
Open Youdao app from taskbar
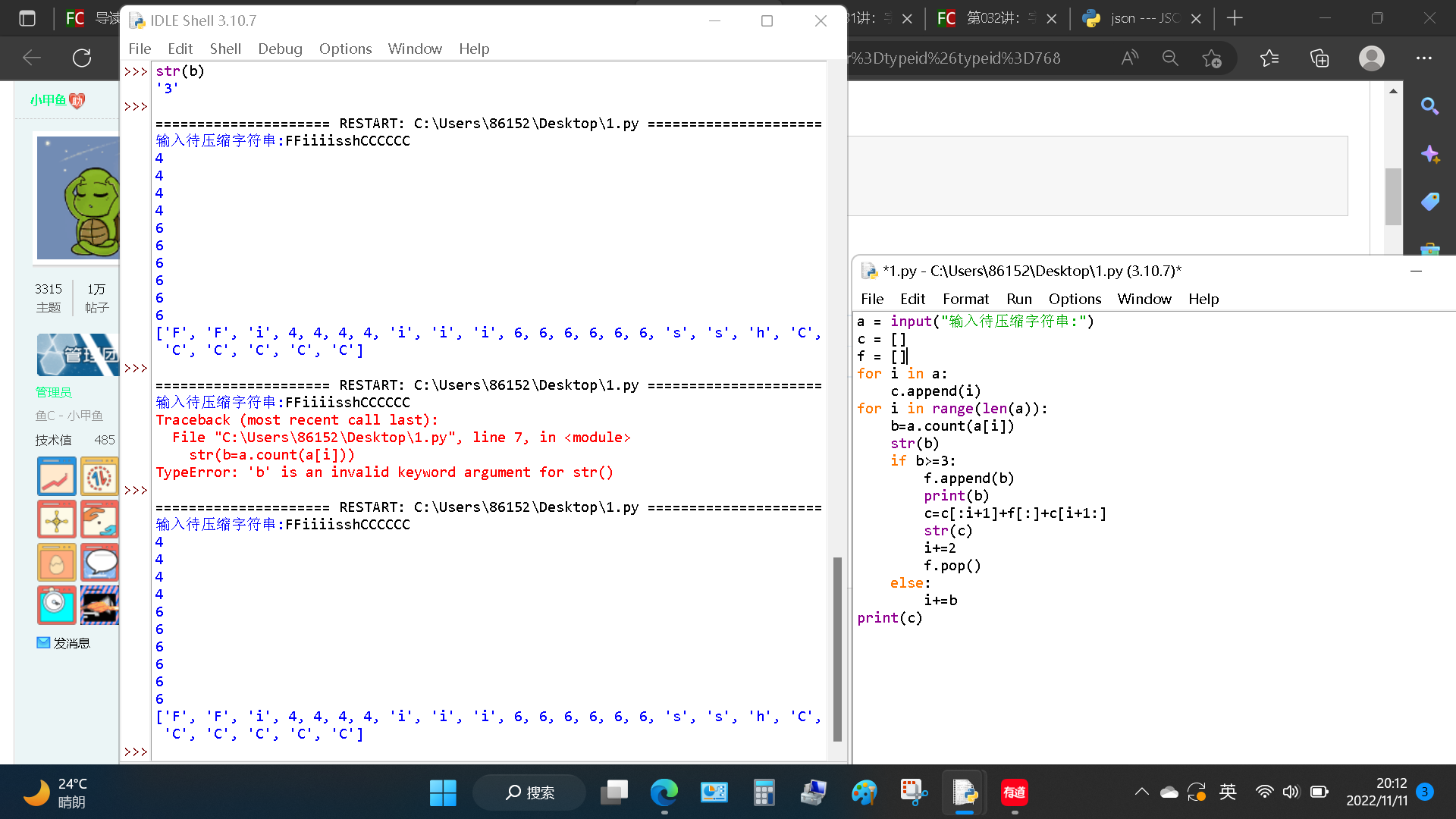pos(1014,792)
